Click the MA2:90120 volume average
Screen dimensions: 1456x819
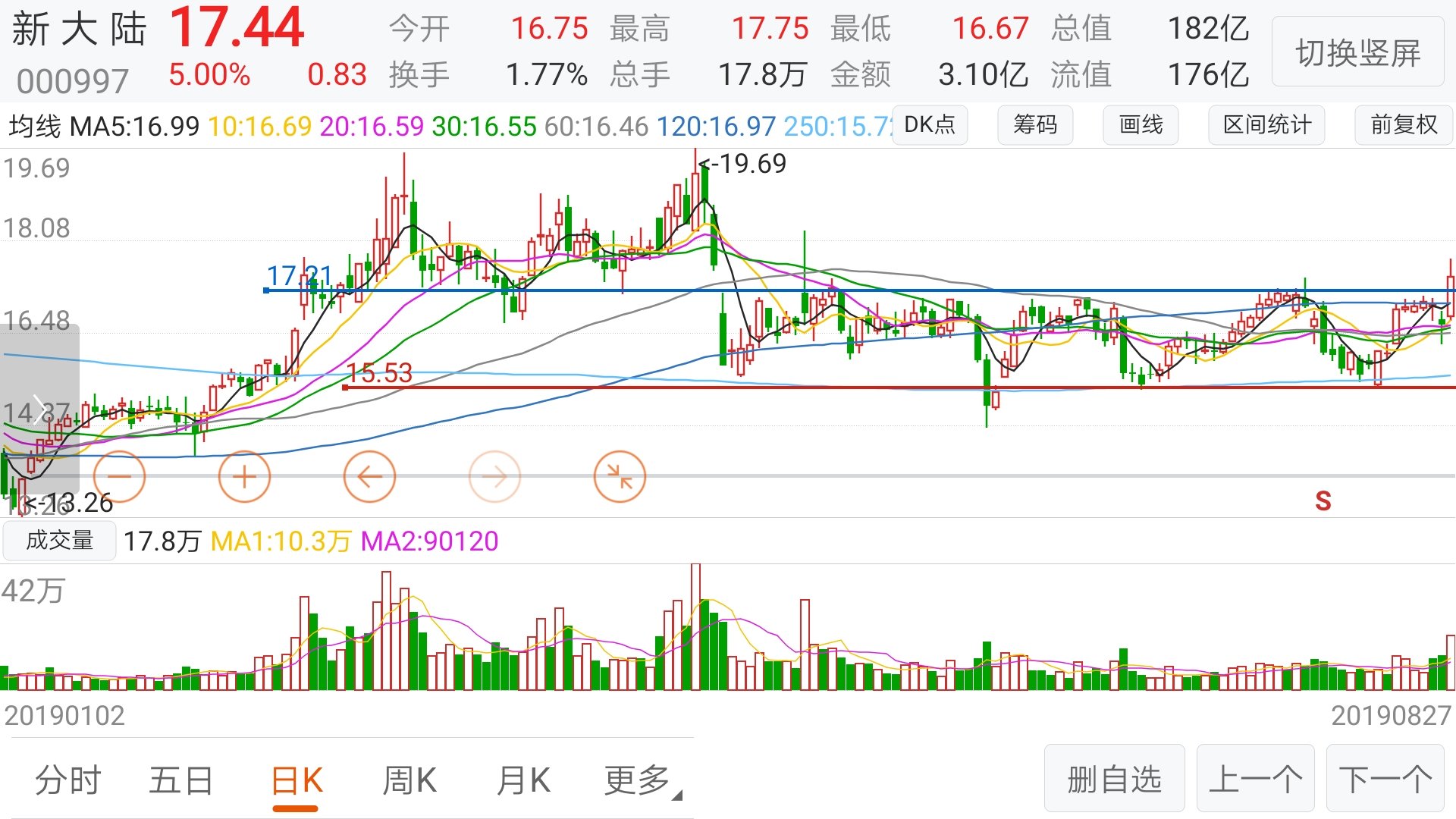429,541
